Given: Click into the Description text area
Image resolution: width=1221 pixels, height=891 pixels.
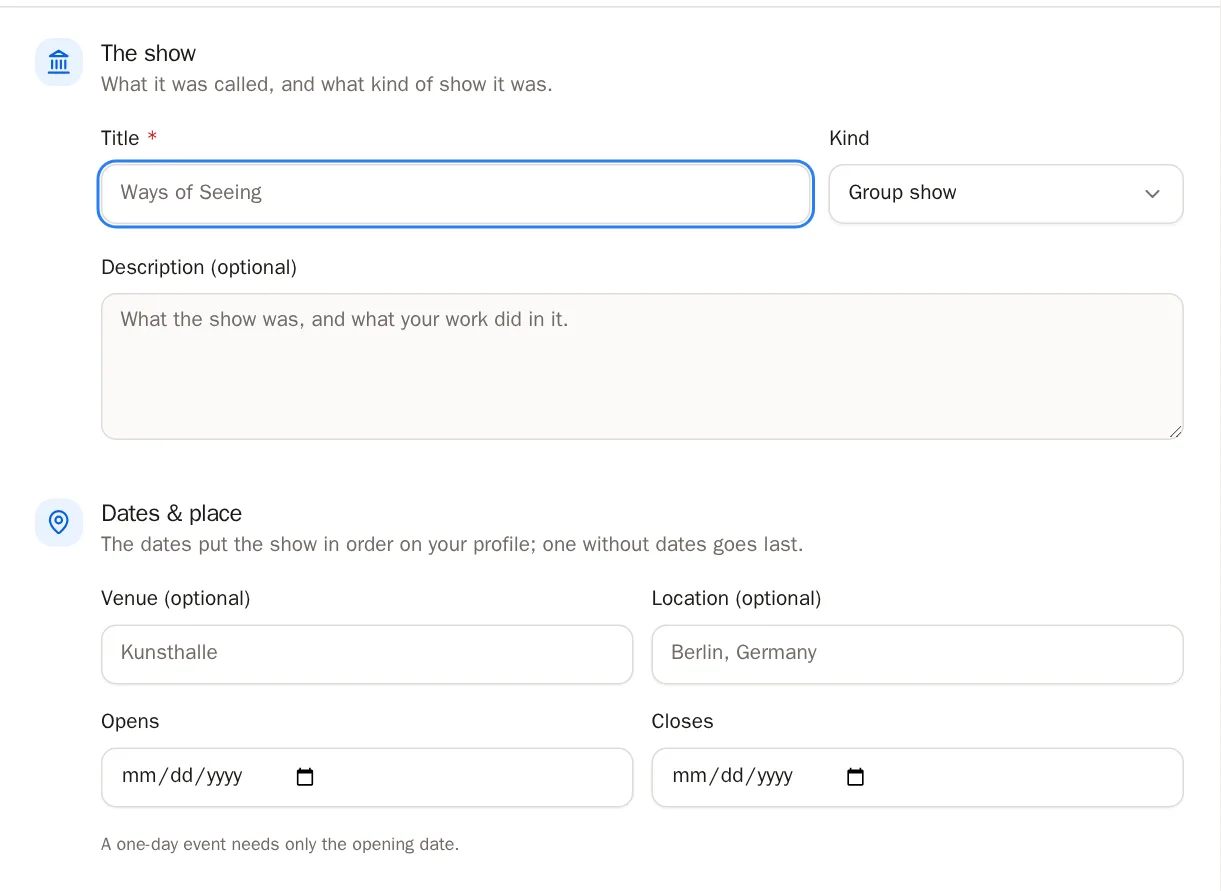Looking at the screenshot, I should tap(642, 366).
